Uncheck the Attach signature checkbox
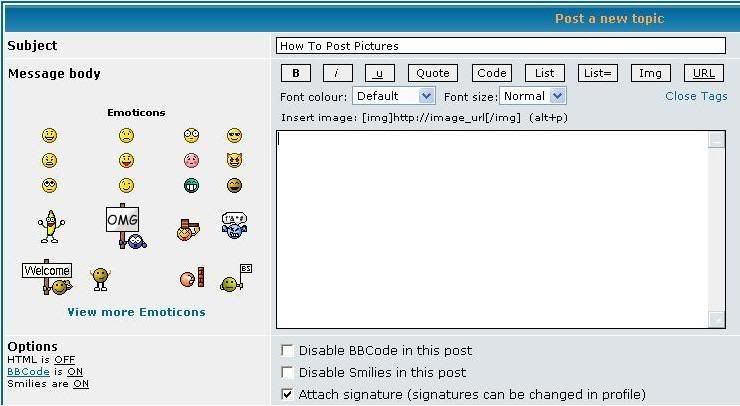Screen dimensions: 740x406 (286, 394)
